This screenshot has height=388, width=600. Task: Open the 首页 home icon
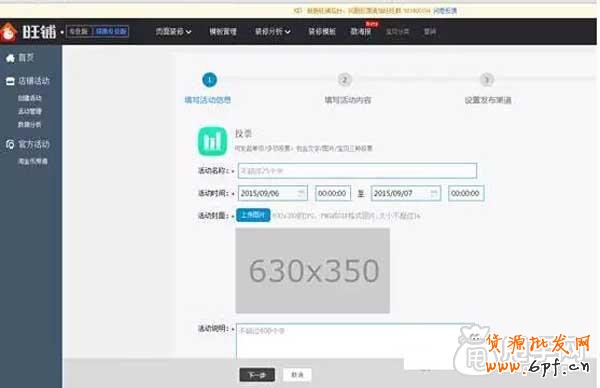10,58
